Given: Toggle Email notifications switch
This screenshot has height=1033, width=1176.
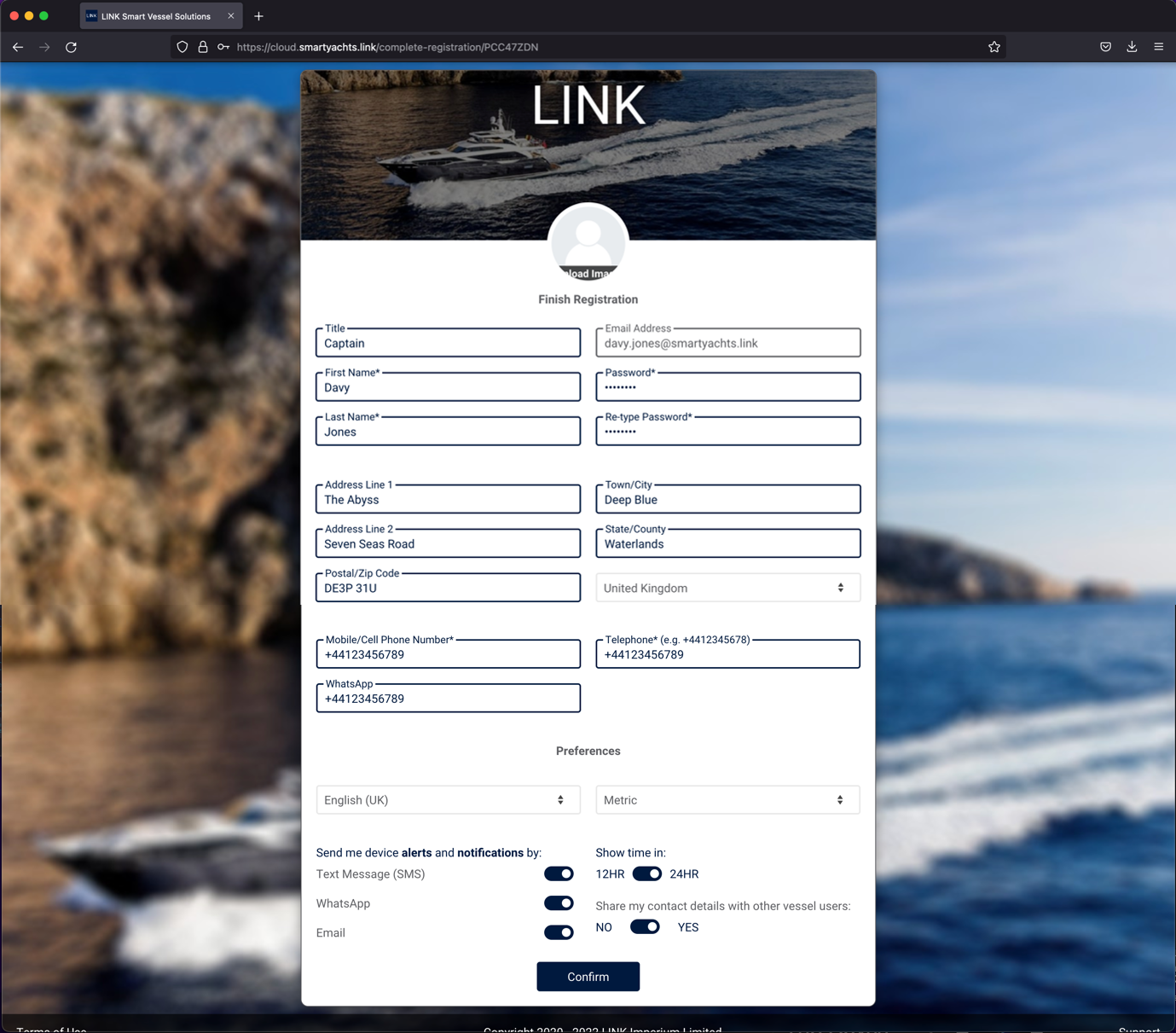Looking at the screenshot, I should click(559, 932).
